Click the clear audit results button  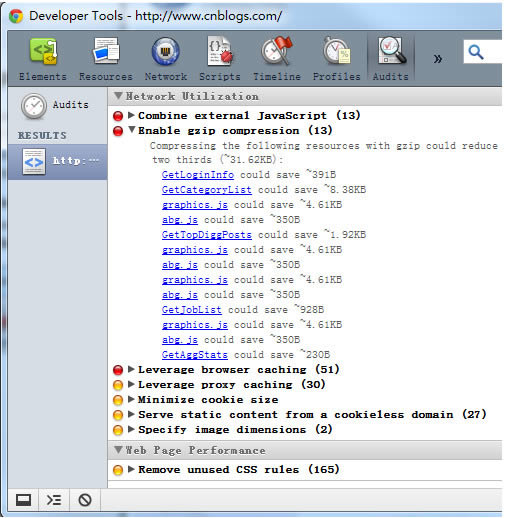click(85, 500)
